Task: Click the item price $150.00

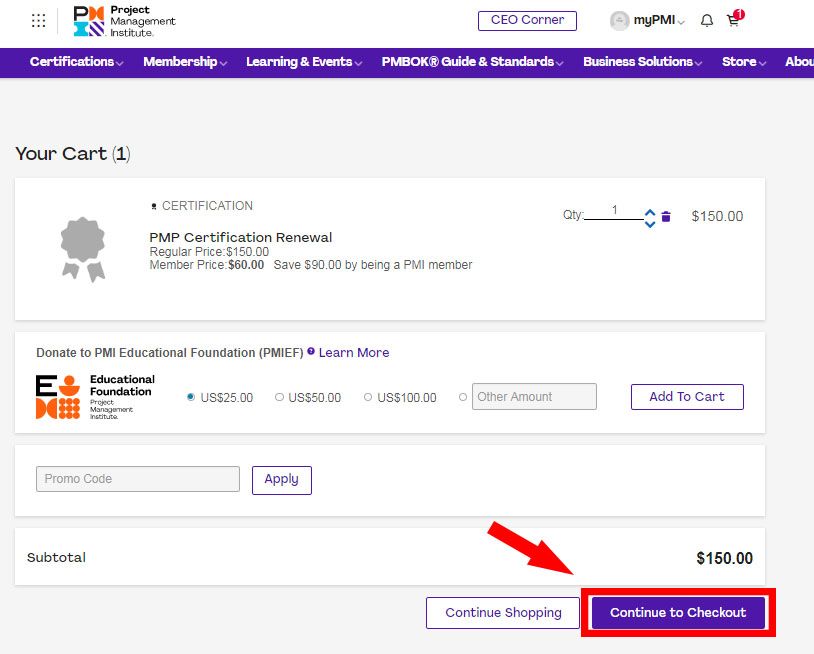Action: click(x=717, y=216)
